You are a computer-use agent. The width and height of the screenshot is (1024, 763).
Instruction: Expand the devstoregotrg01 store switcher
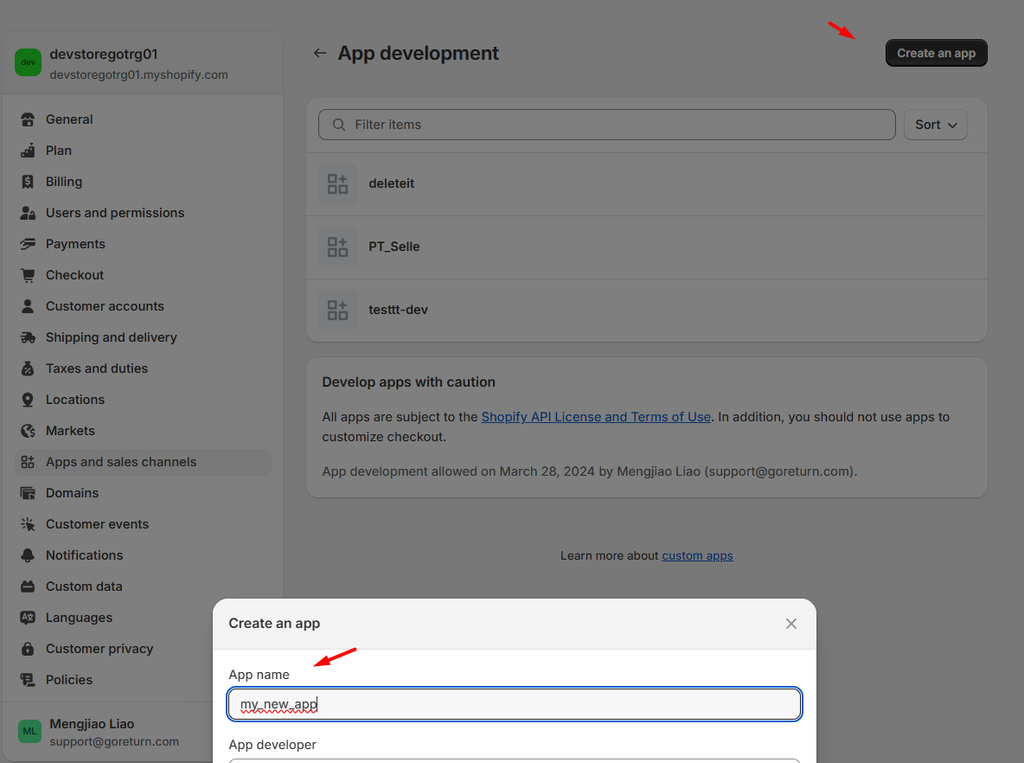pyautogui.click(x=139, y=63)
